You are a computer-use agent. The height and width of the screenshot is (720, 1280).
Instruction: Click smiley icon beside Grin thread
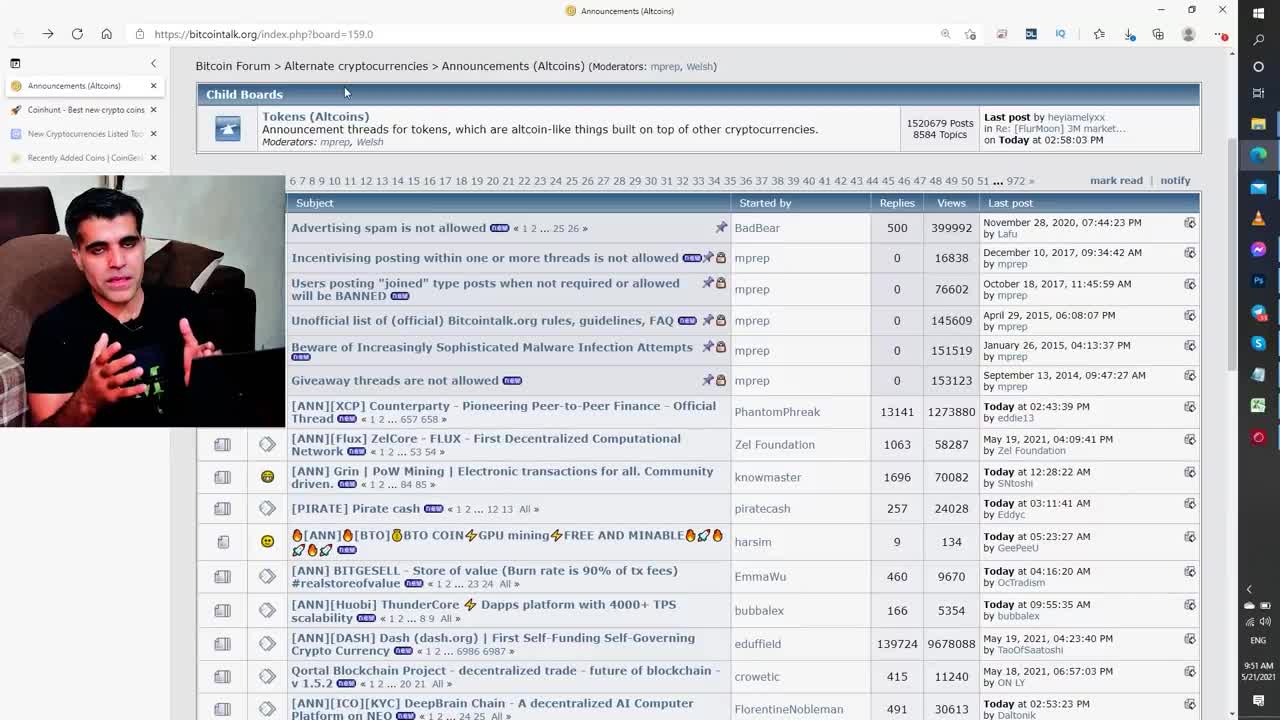267,477
